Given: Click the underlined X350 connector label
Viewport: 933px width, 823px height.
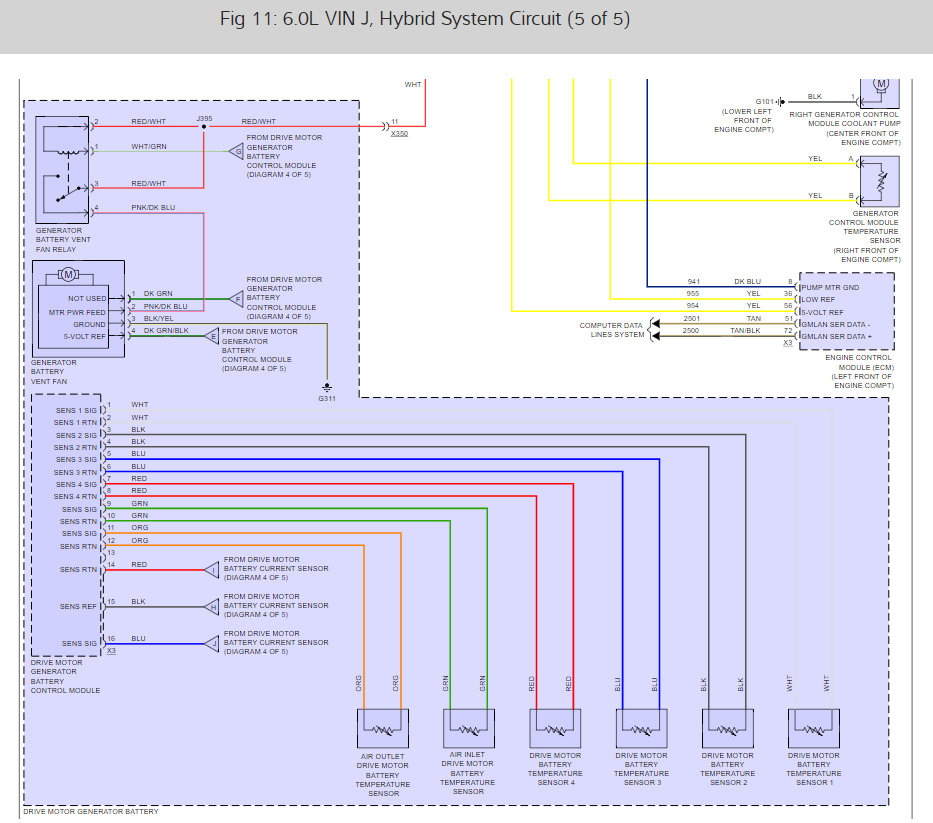Looking at the screenshot, I should 399,134.
